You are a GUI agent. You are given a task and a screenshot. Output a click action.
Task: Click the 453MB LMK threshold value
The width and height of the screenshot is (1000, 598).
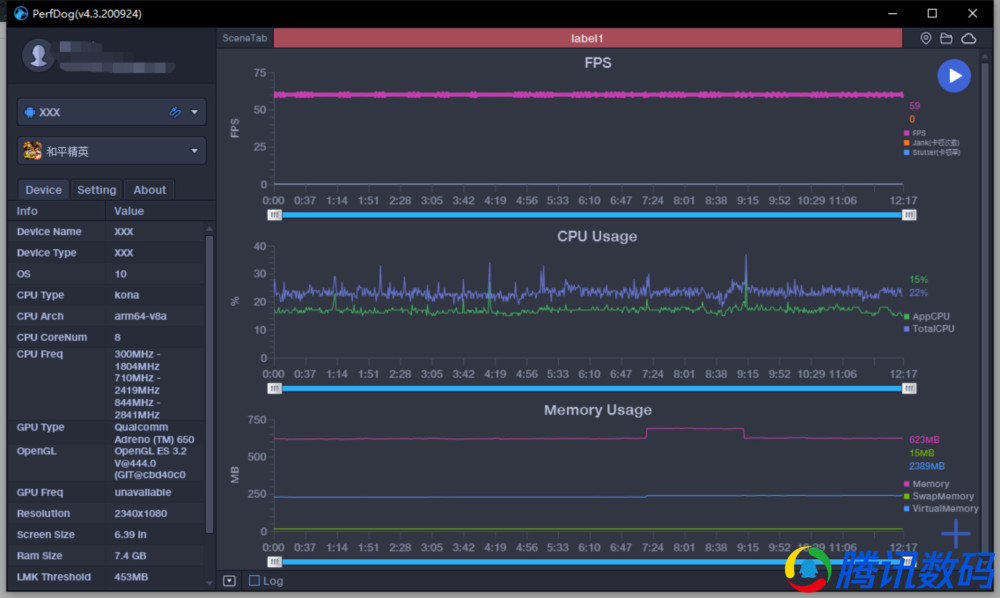point(131,576)
